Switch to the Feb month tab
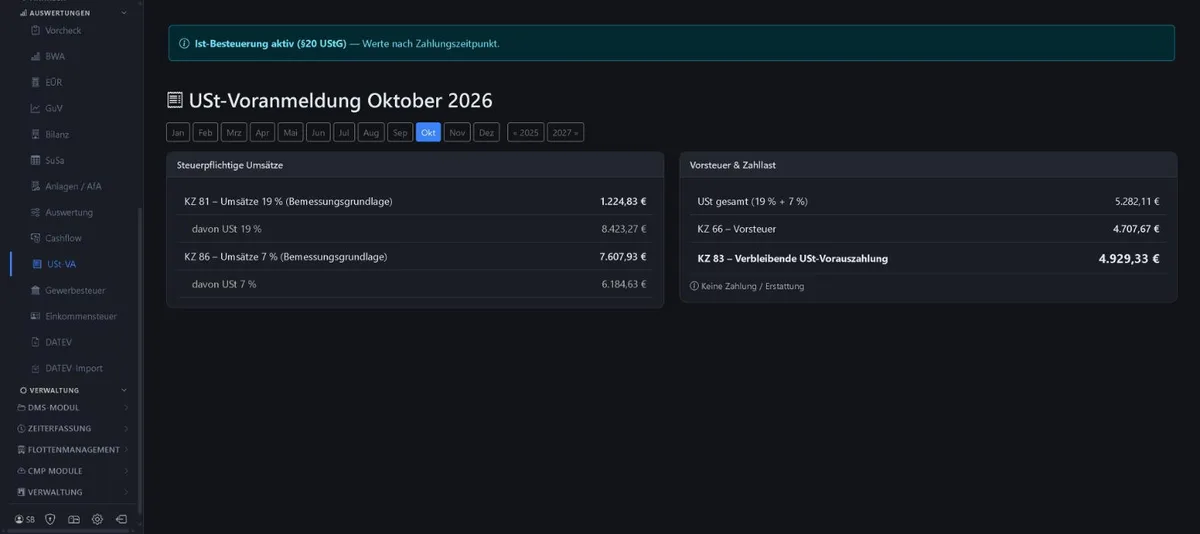Screen dimensions: 1200x534 (x=205, y=132)
